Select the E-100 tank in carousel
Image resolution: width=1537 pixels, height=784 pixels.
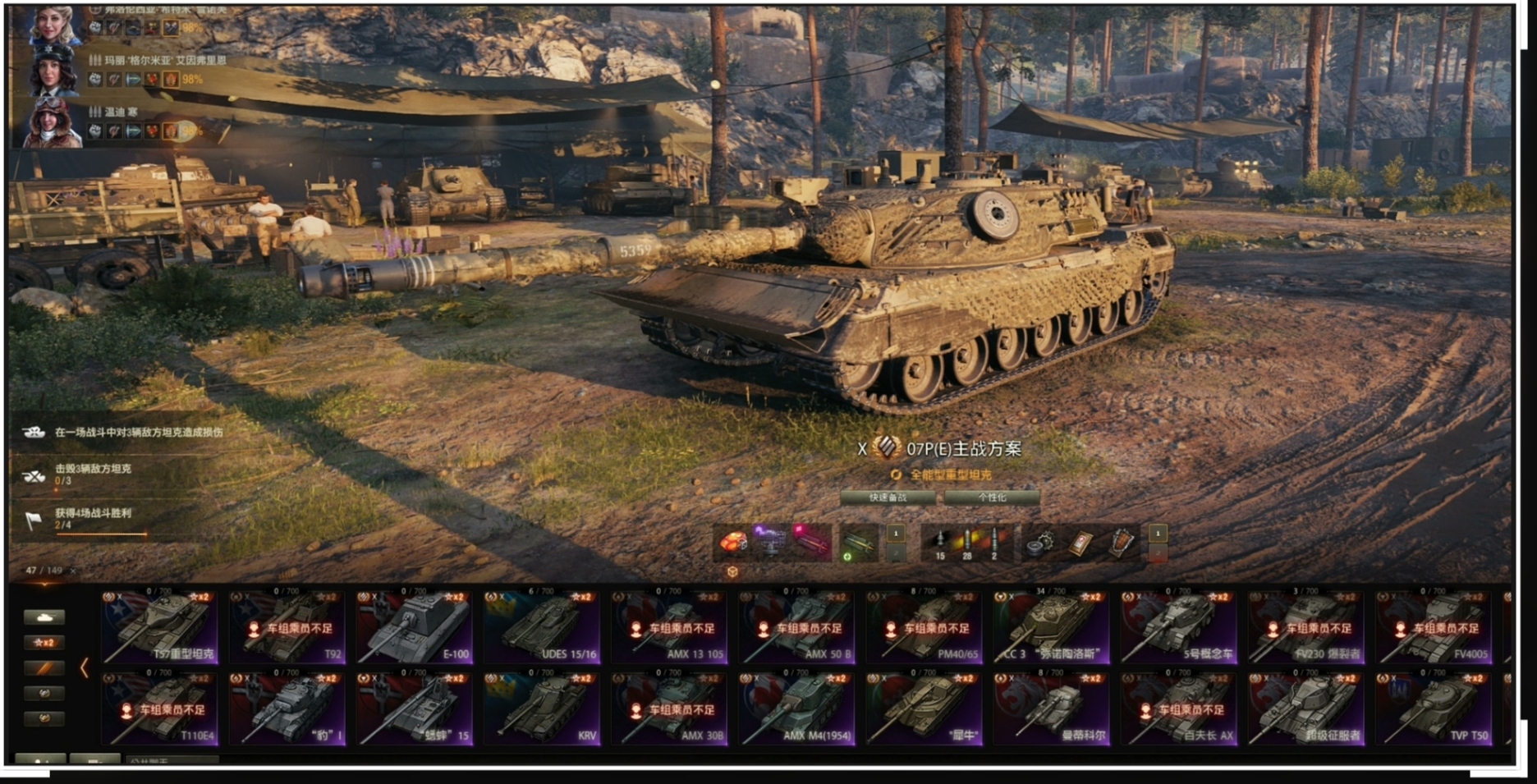(x=415, y=627)
